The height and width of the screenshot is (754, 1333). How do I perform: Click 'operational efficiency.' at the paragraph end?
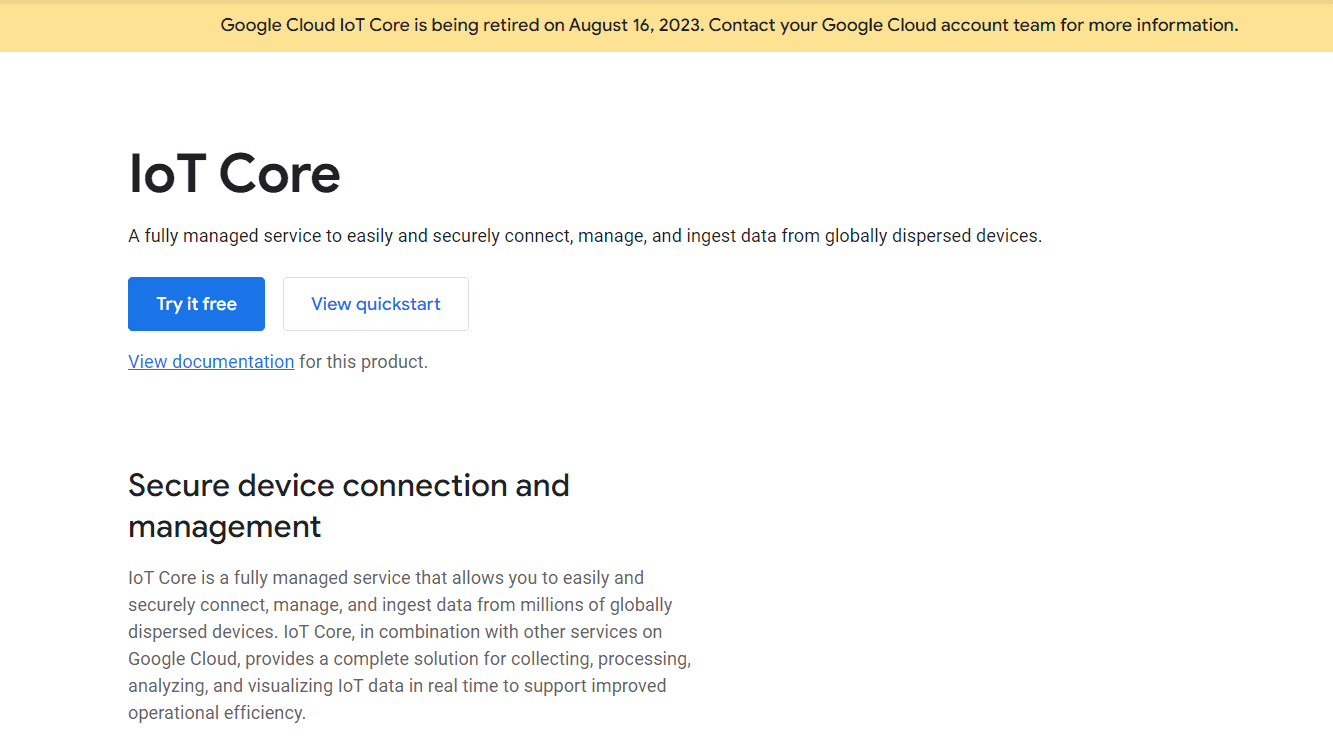217,713
